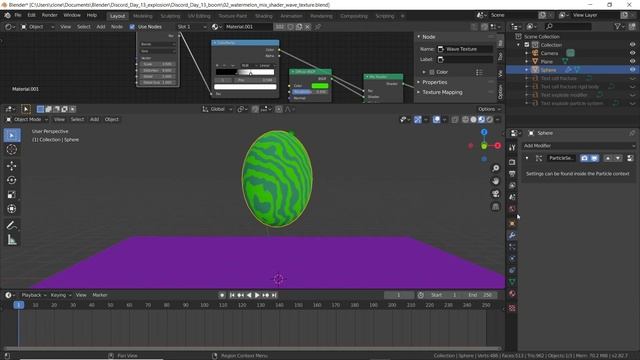Image resolution: width=640 pixels, height=360 pixels.
Task: Select the Scale tool
Action: pos(12,194)
